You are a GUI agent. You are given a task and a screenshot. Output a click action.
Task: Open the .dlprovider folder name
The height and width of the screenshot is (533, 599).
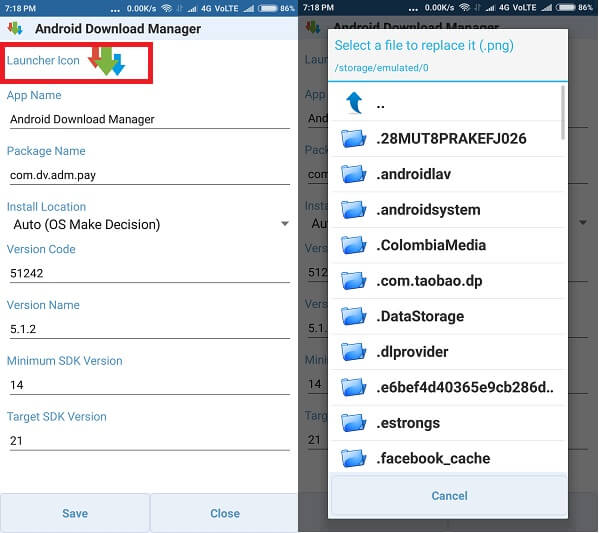pyautogui.click(x=412, y=352)
